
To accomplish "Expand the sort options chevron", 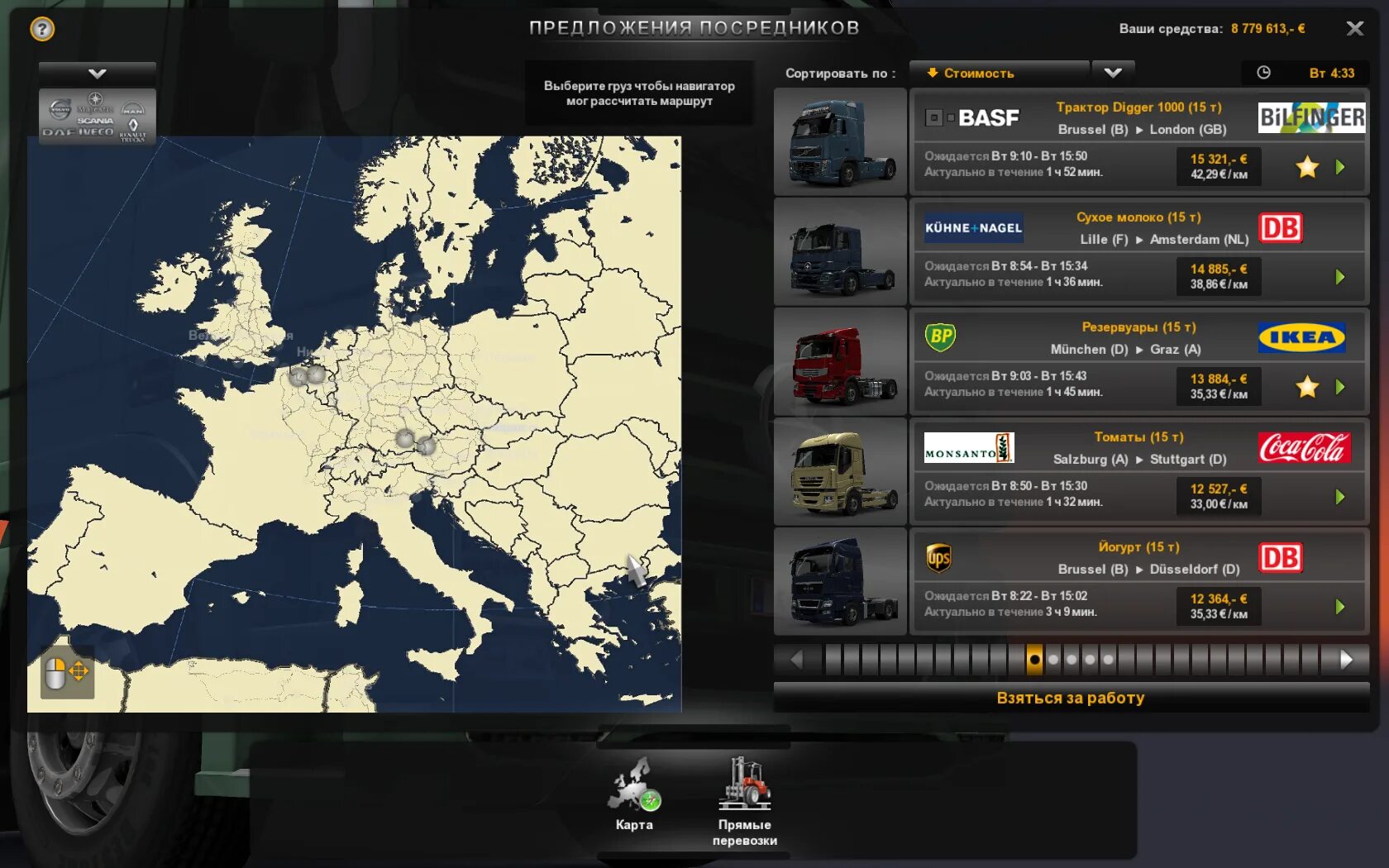I will (1113, 73).
